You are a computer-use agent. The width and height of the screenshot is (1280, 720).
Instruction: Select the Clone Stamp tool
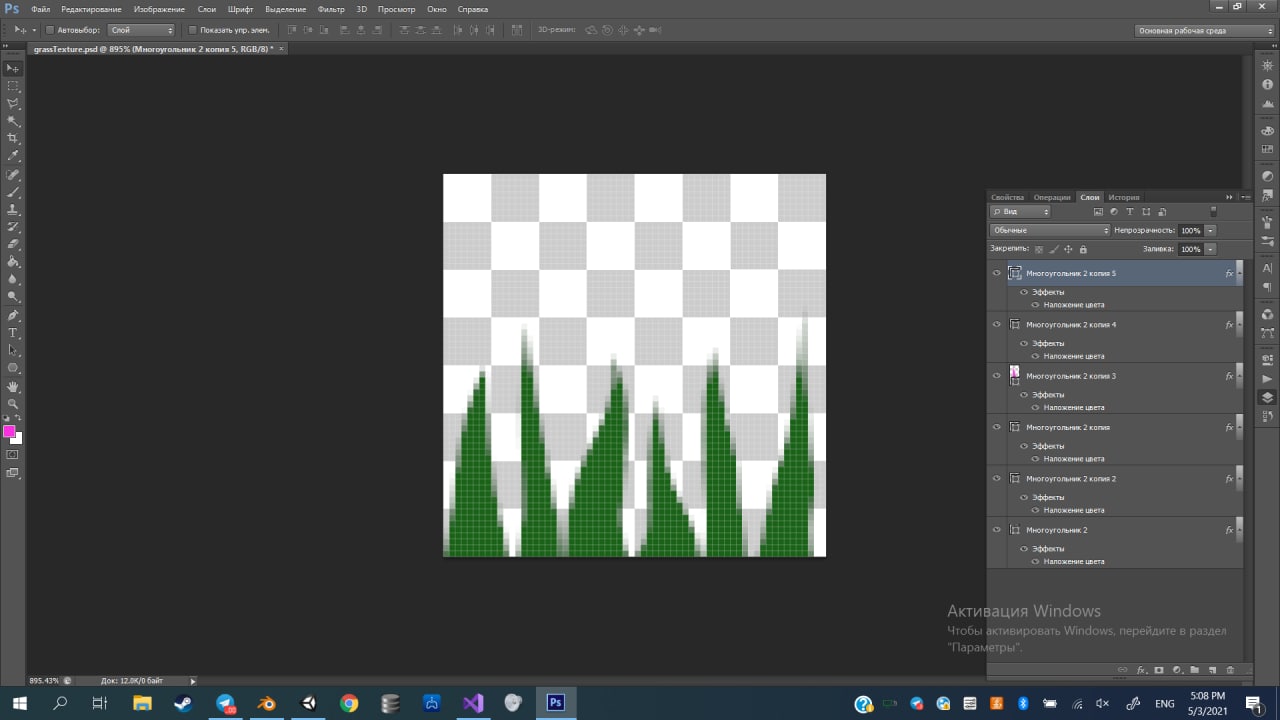13,210
